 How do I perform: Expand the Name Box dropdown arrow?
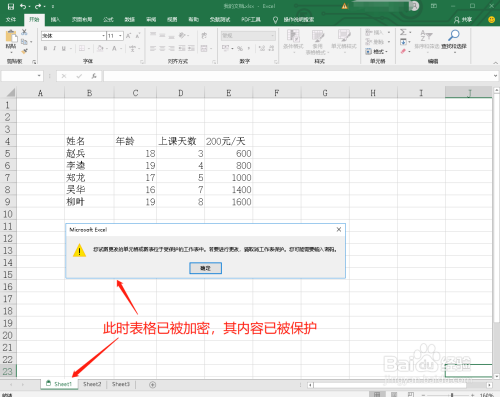point(39,76)
